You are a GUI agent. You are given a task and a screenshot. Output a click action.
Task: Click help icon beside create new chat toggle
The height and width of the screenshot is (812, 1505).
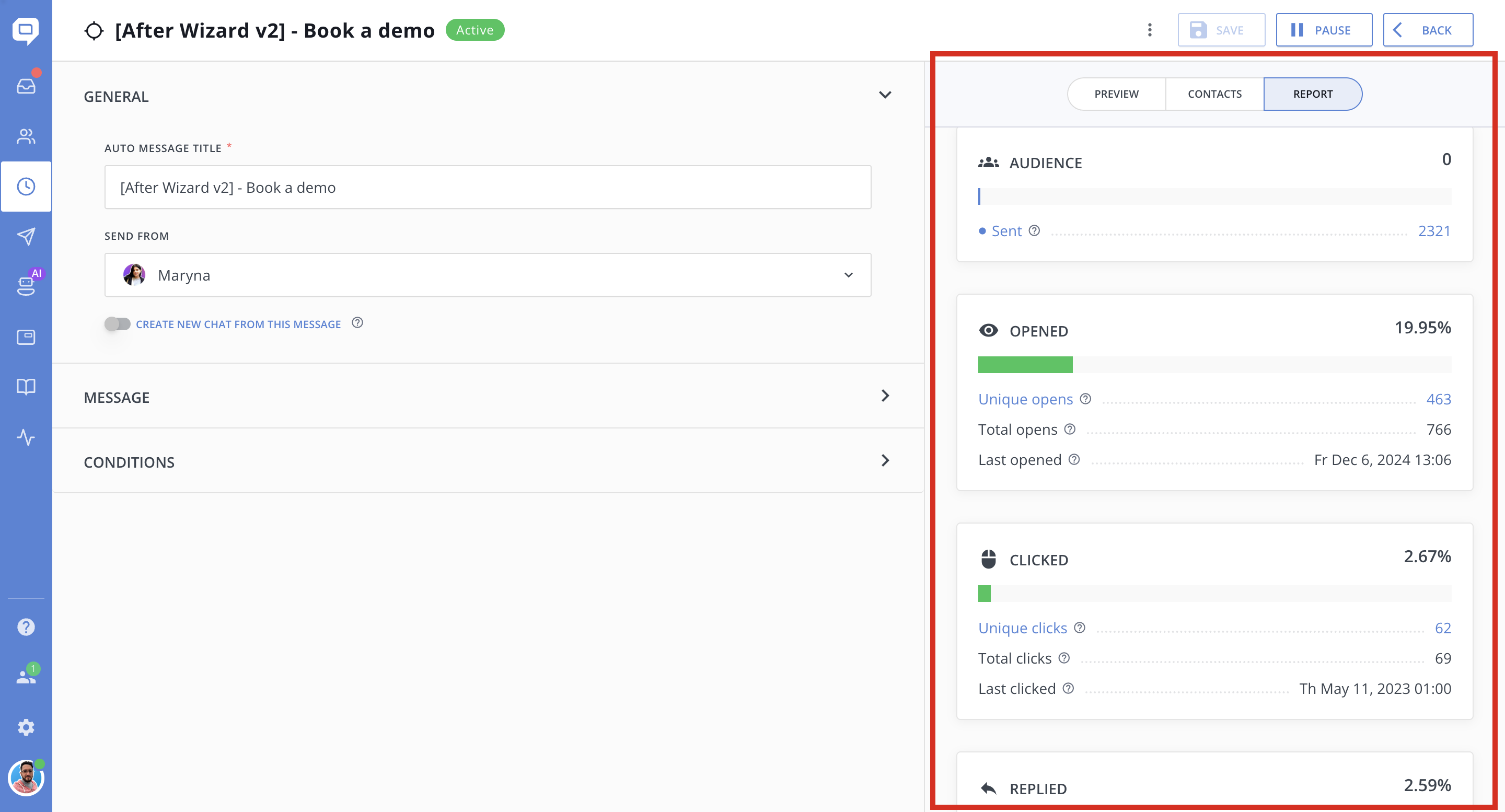click(x=357, y=323)
